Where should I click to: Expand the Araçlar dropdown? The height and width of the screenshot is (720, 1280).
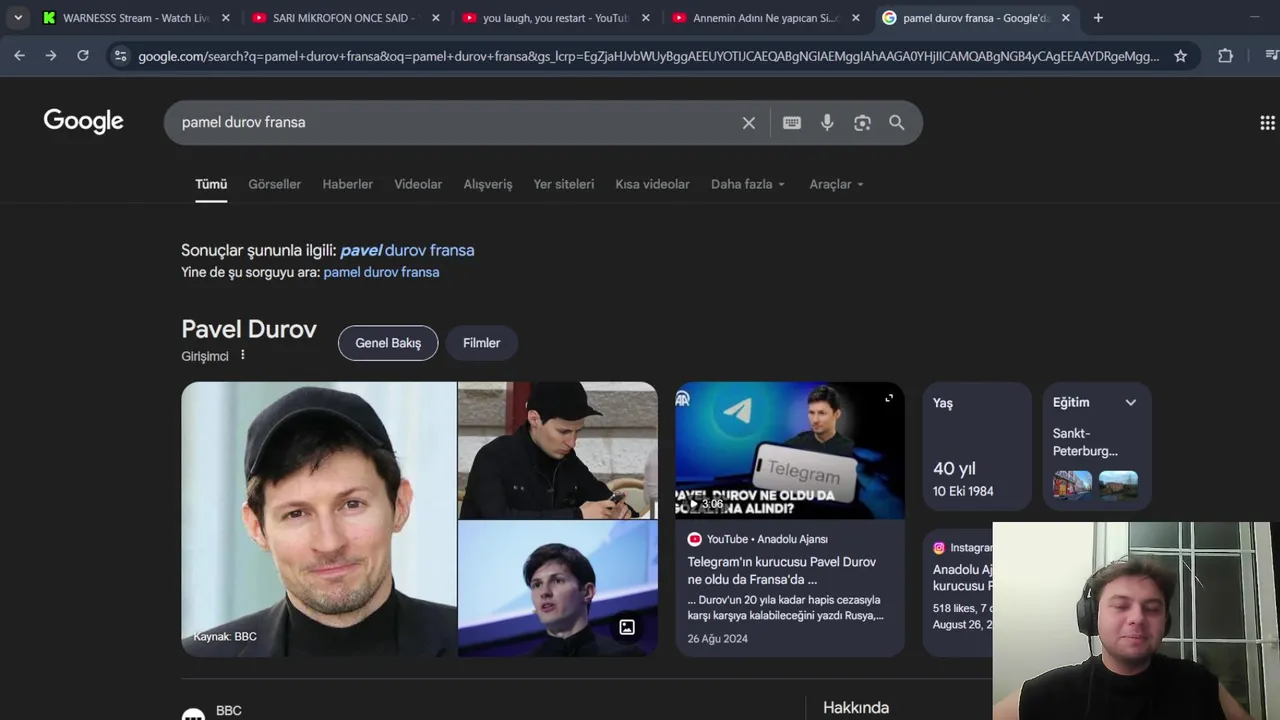point(837,184)
